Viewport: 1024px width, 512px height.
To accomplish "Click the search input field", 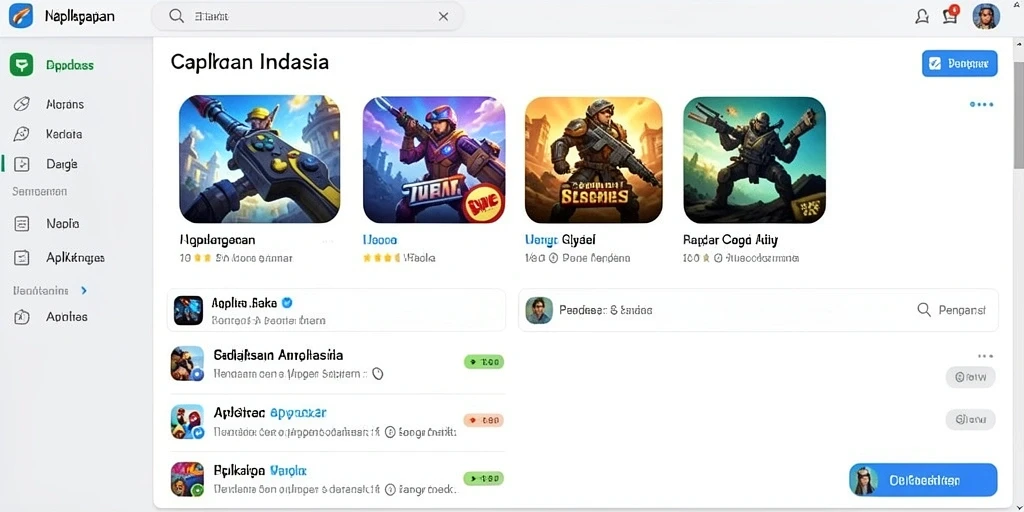I will tap(307, 16).
